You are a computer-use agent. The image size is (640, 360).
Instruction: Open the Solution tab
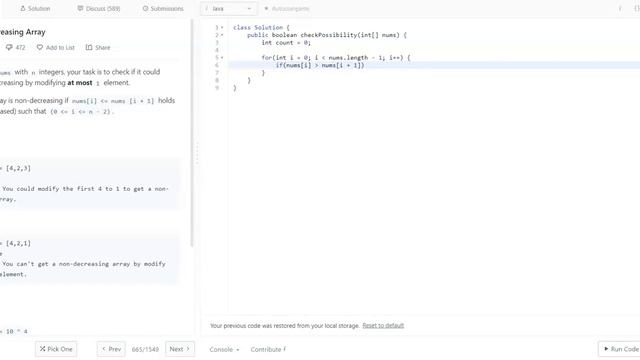click(35, 9)
